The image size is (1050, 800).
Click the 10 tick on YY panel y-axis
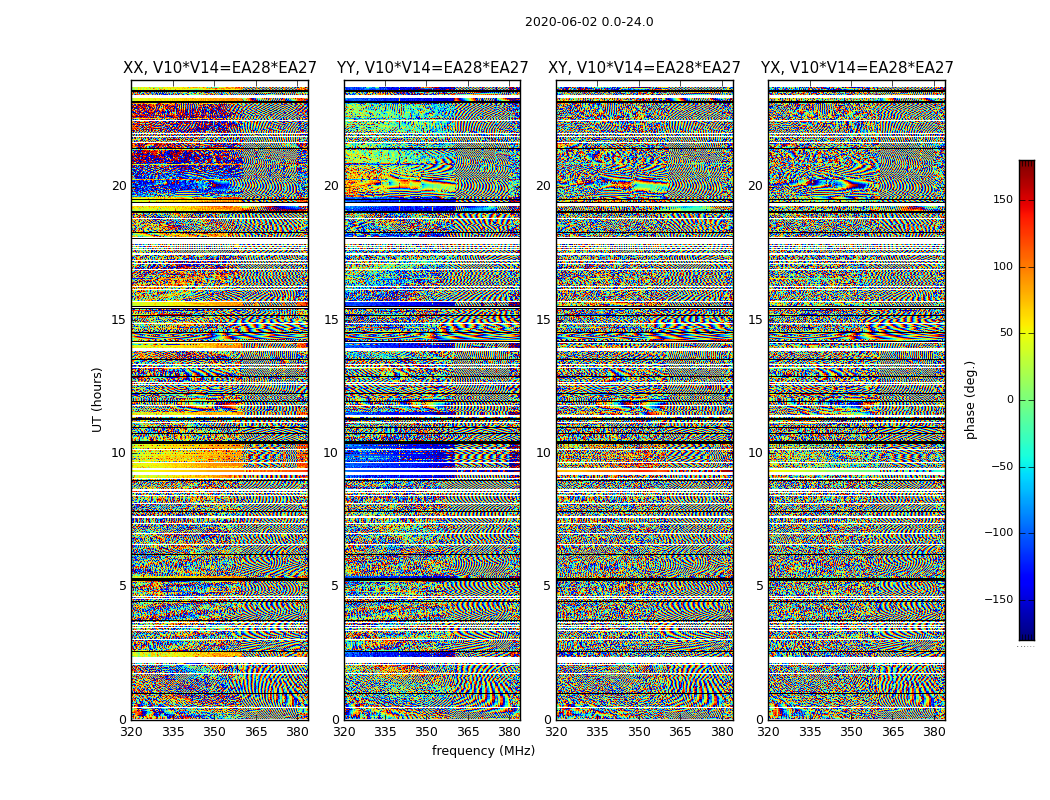(x=330, y=453)
